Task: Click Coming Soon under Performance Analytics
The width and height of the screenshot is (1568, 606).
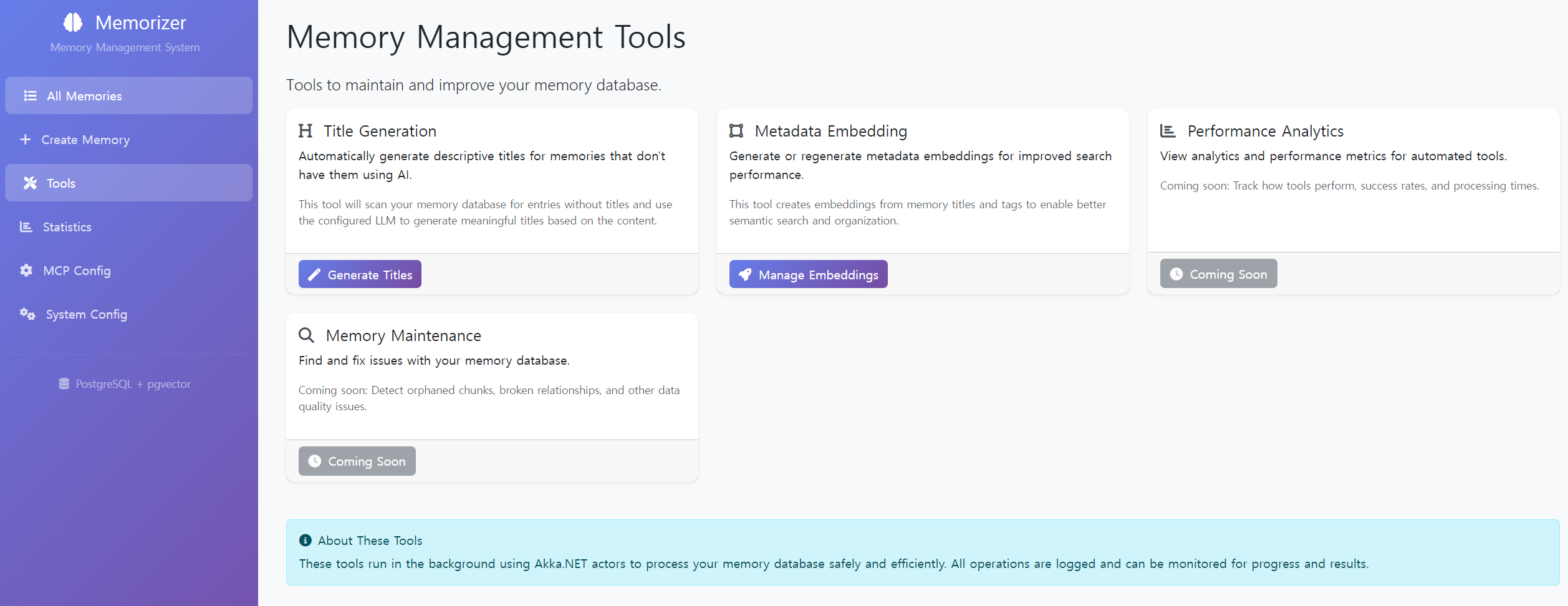Action: point(1218,274)
